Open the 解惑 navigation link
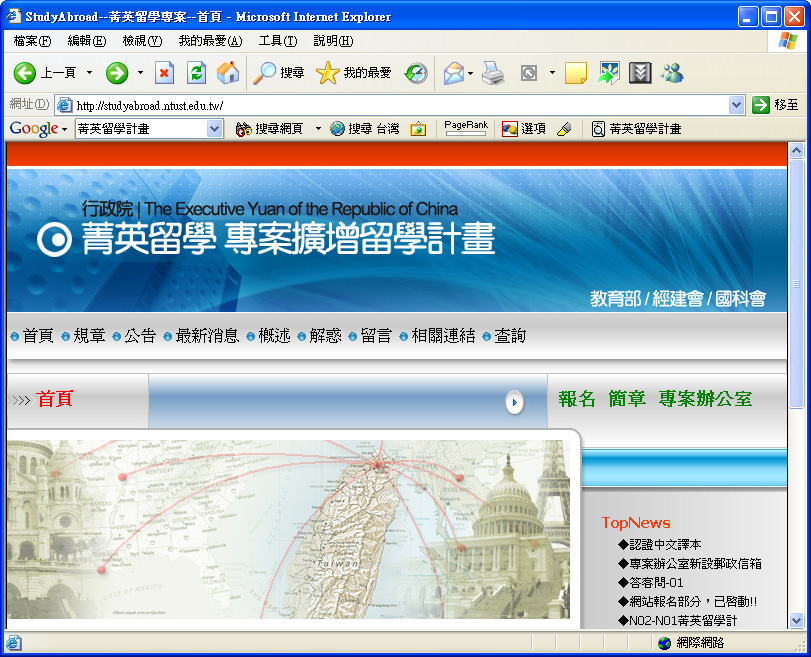Viewport: 811px width, 657px height. [x=325, y=336]
